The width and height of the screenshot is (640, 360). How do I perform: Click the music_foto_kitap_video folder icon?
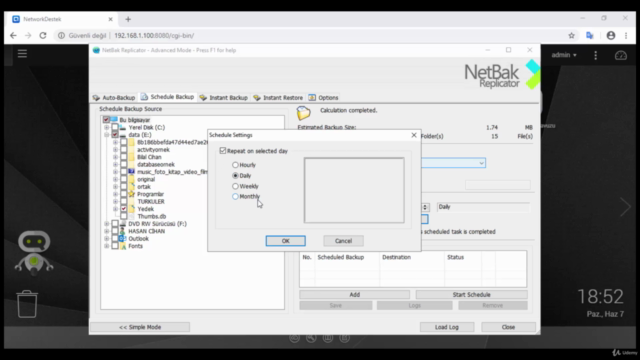tap(131, 172)
